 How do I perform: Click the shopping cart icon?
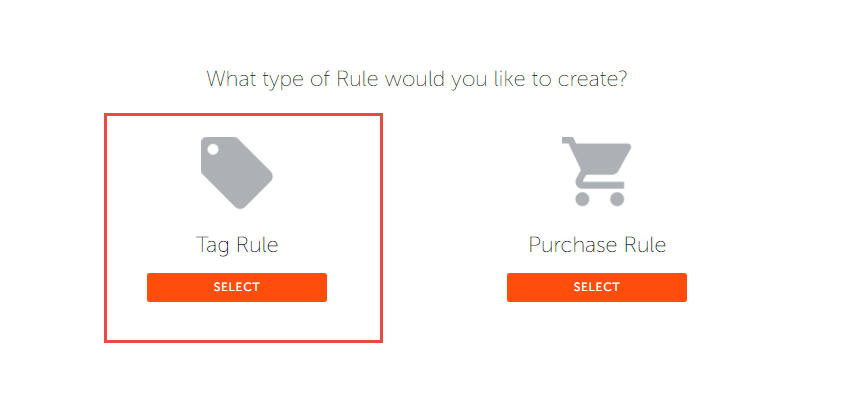click(x=596, y=171)
